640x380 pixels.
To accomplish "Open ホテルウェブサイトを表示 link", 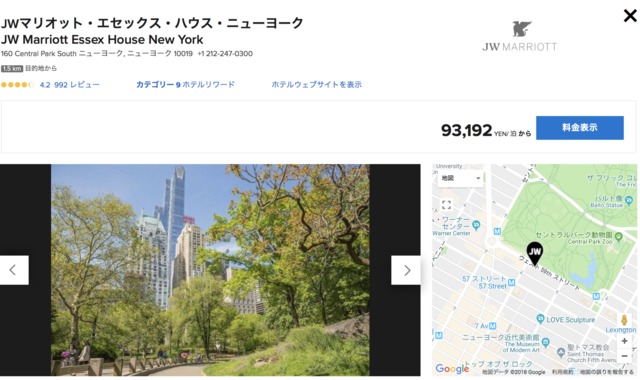I will [317, 84].
